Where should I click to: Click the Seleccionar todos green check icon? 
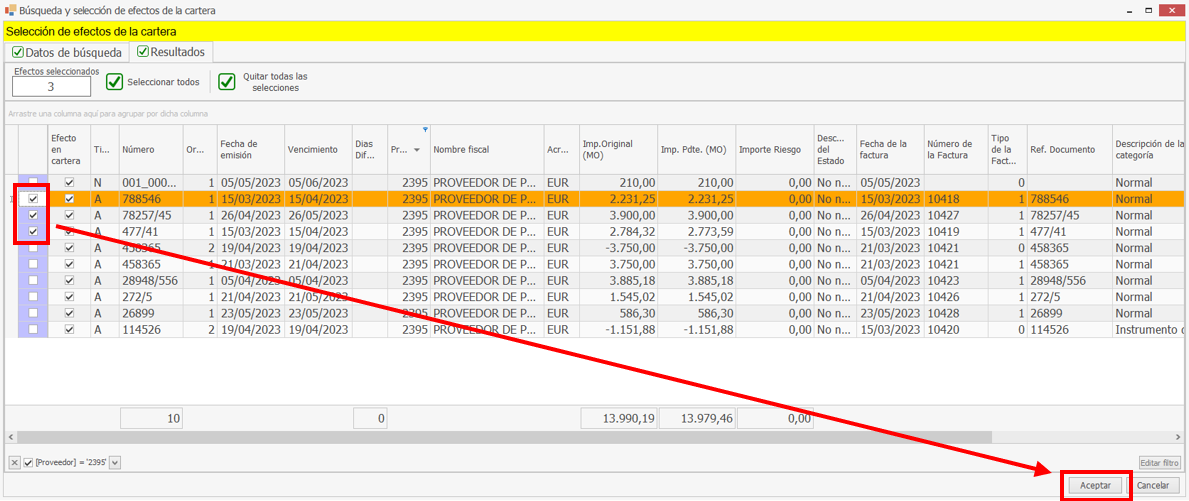tap(115, 82)
